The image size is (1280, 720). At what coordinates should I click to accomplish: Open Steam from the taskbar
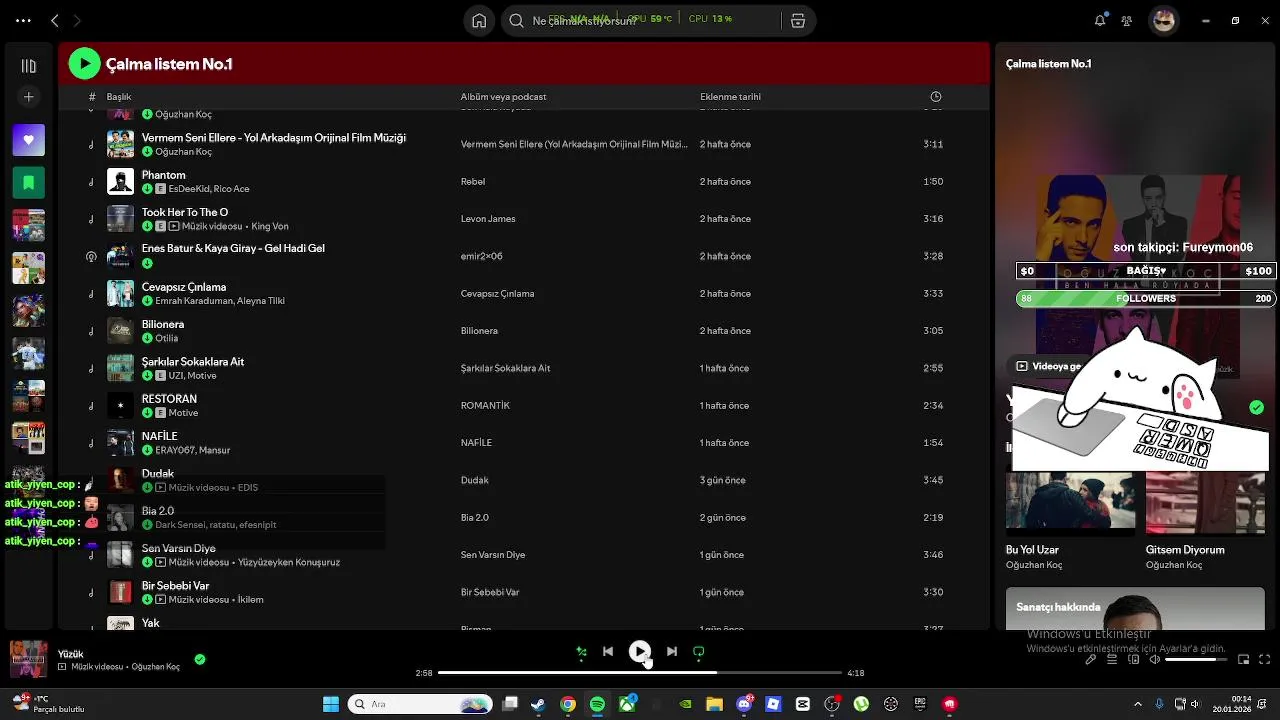[x=538, y=704]
